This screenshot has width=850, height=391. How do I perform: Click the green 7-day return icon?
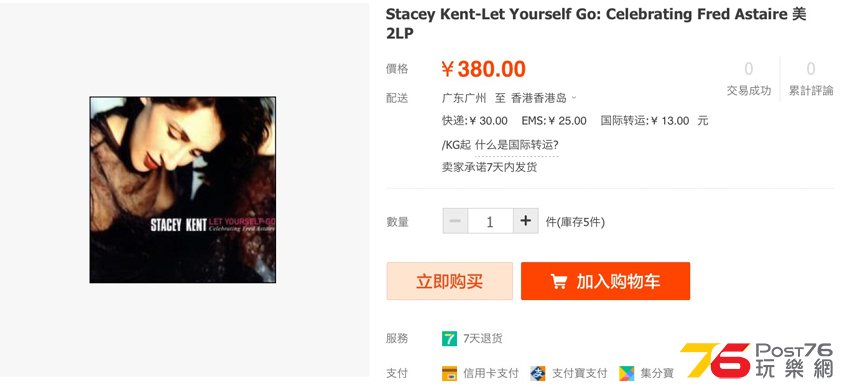click(x=449, y=339)
